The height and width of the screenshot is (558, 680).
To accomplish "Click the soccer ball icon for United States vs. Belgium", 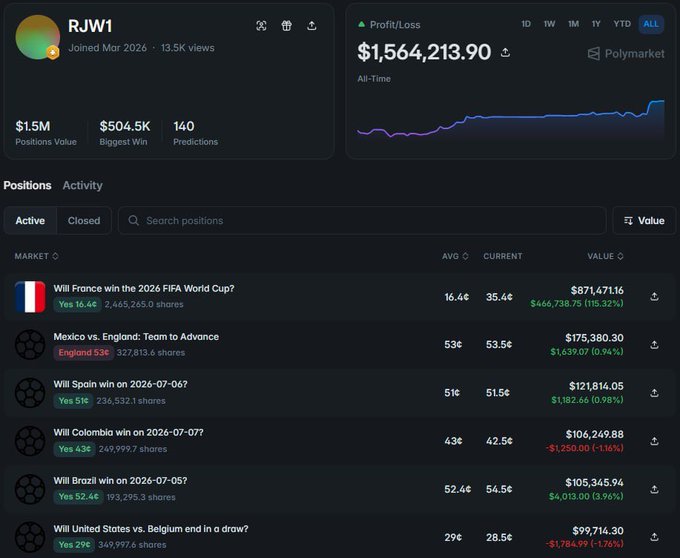I will tap(30, 537).
